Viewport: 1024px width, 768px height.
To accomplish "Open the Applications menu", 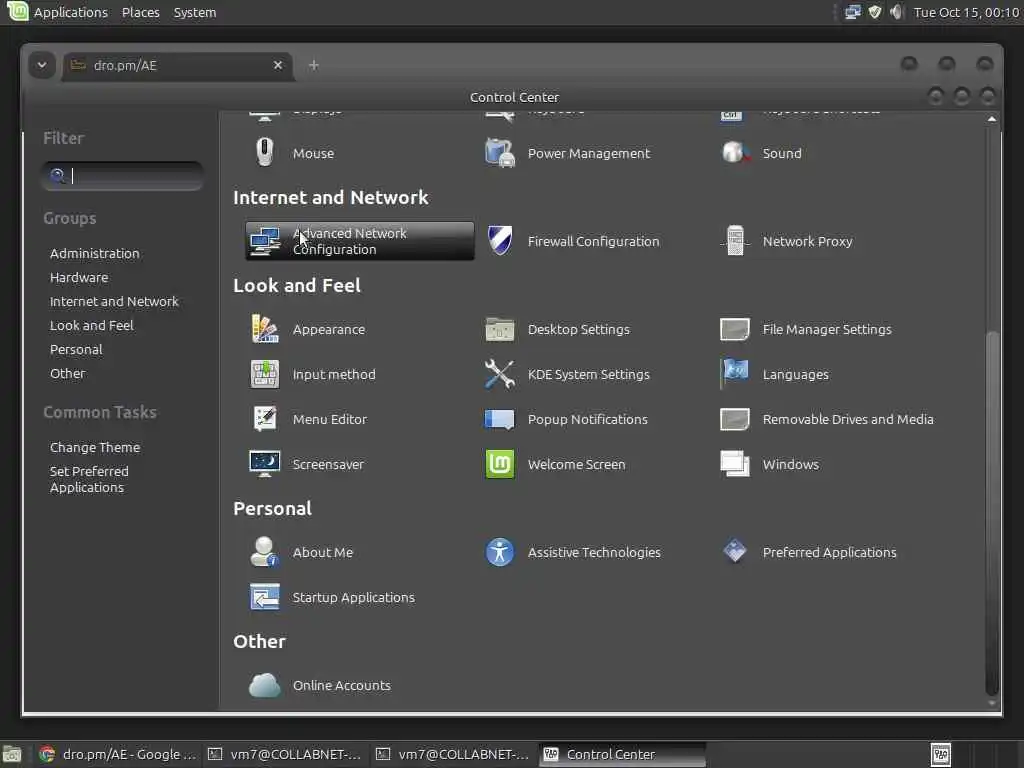I will tap(71, 12).
